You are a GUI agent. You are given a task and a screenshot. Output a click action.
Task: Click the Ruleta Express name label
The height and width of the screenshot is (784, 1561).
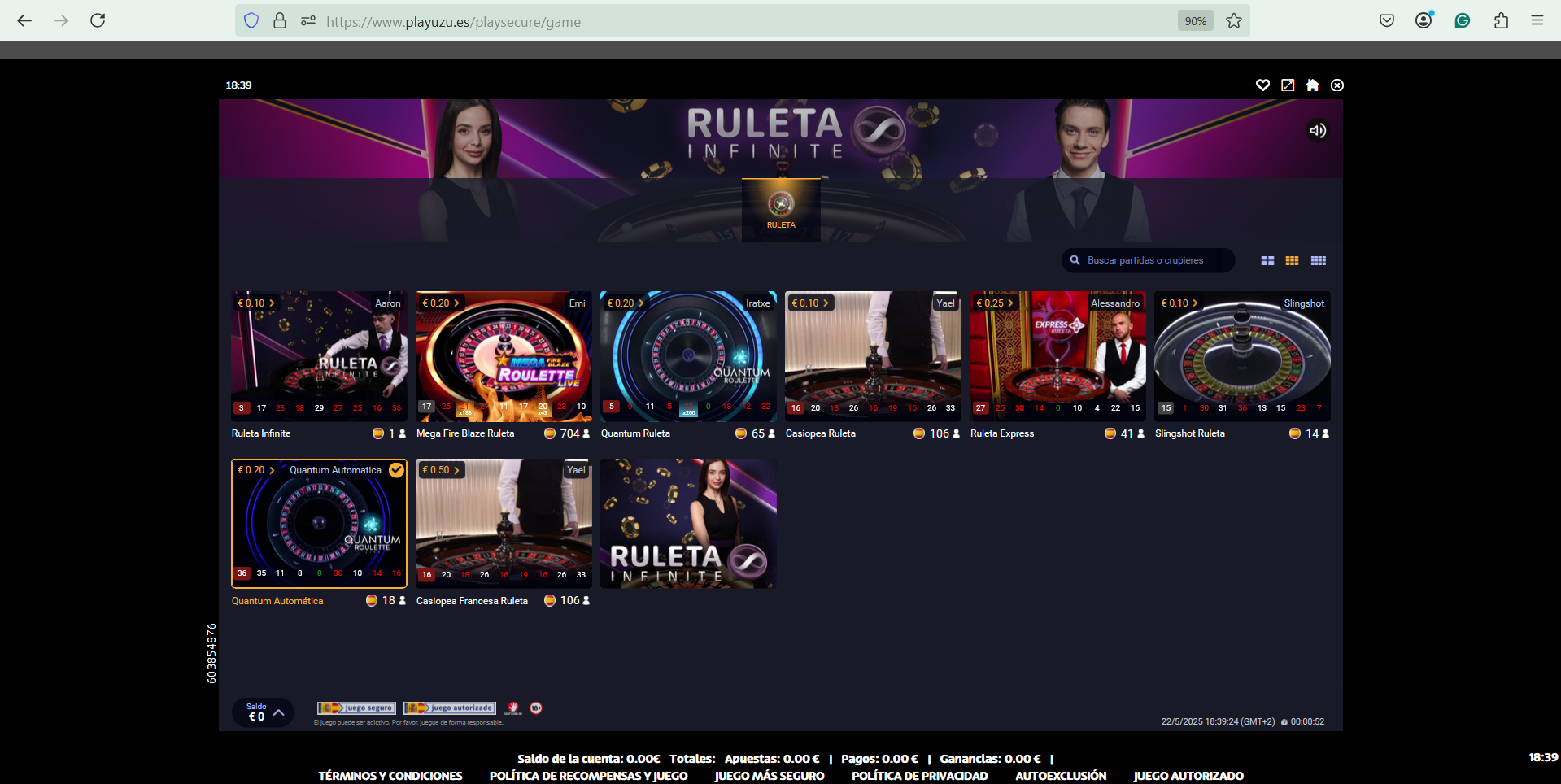click(x=1002, y=433)
